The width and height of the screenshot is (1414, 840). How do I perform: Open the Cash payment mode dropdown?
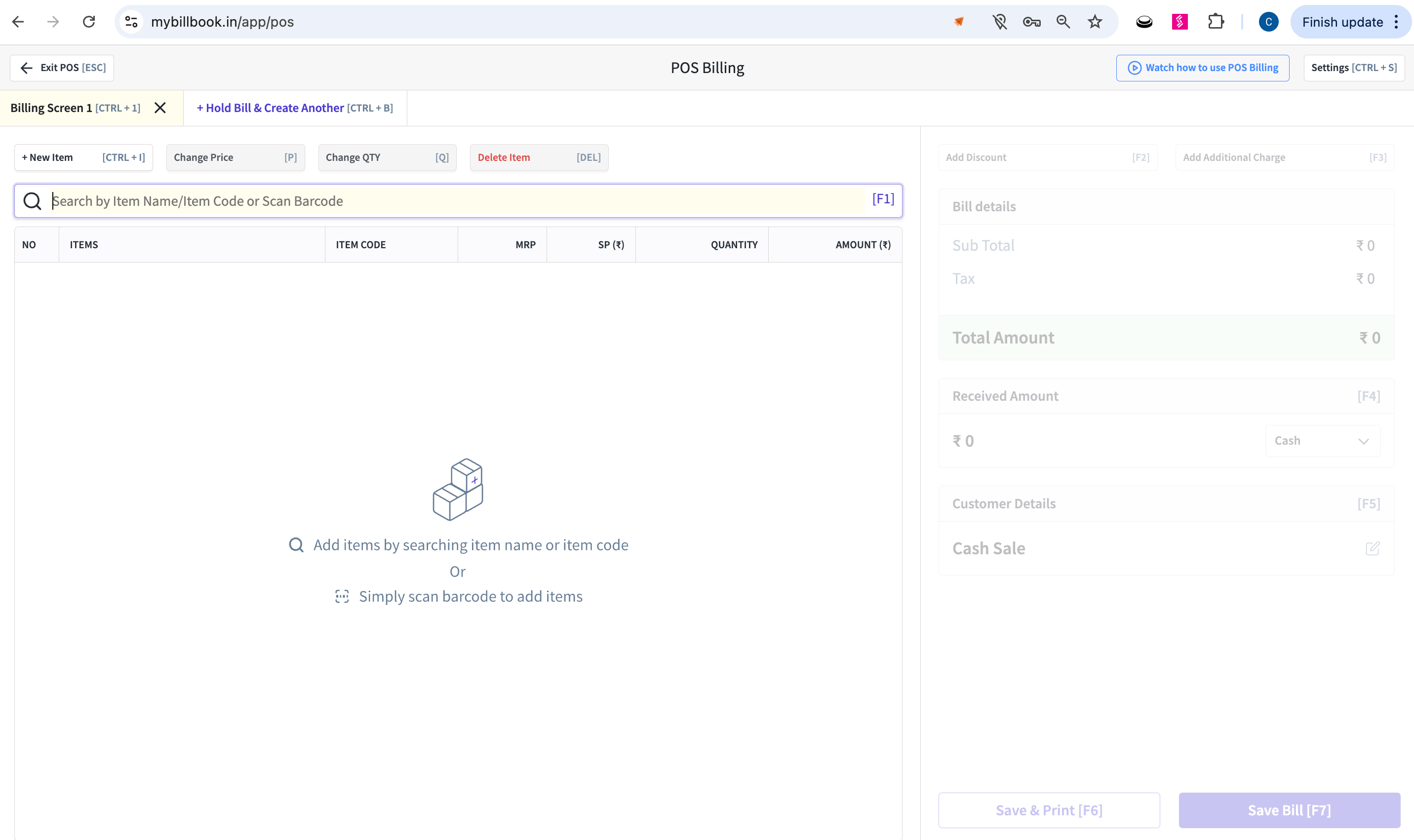tap(1322, 440)
